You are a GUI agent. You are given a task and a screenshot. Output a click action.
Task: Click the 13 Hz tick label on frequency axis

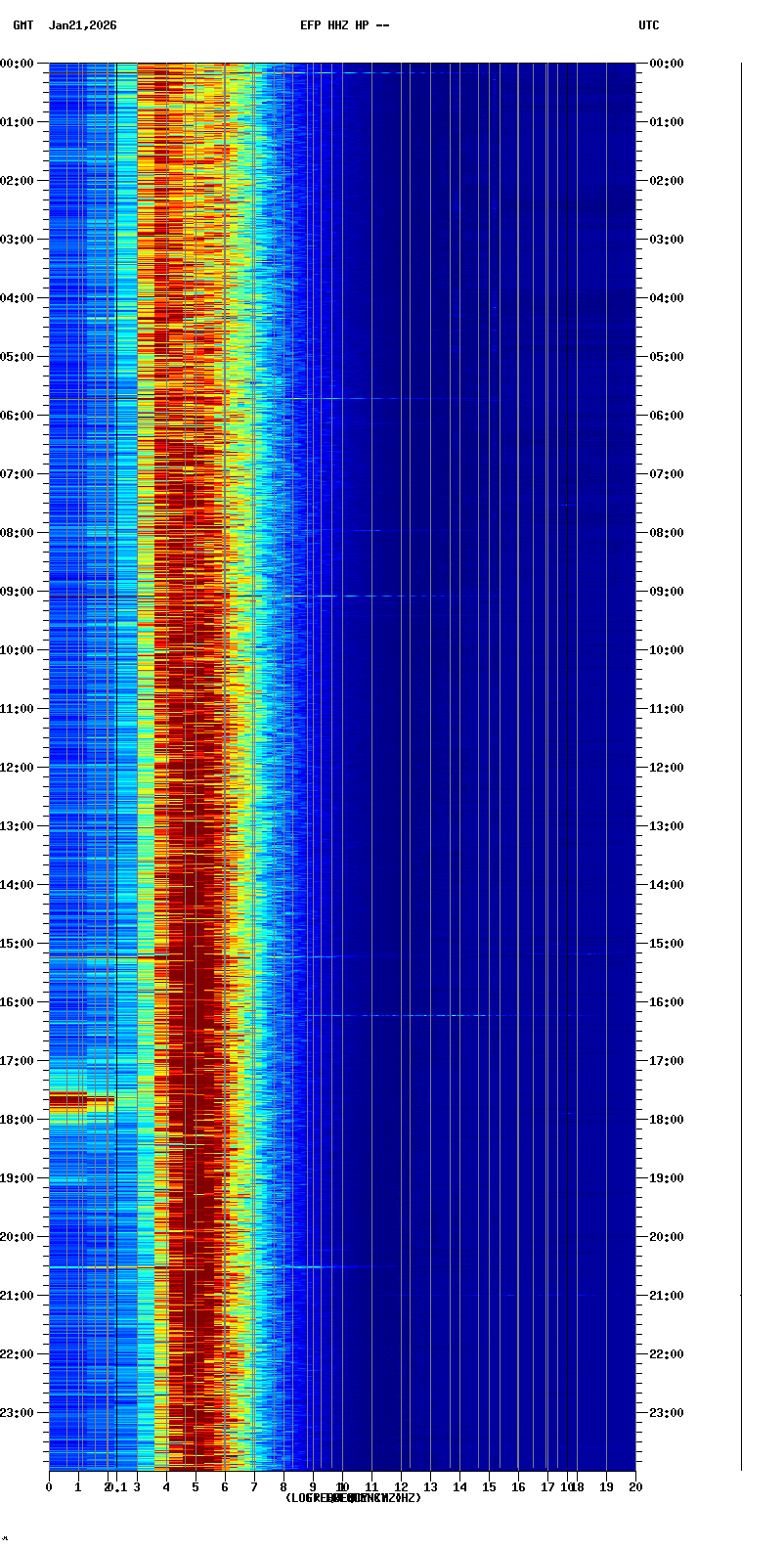point(430,1487)
